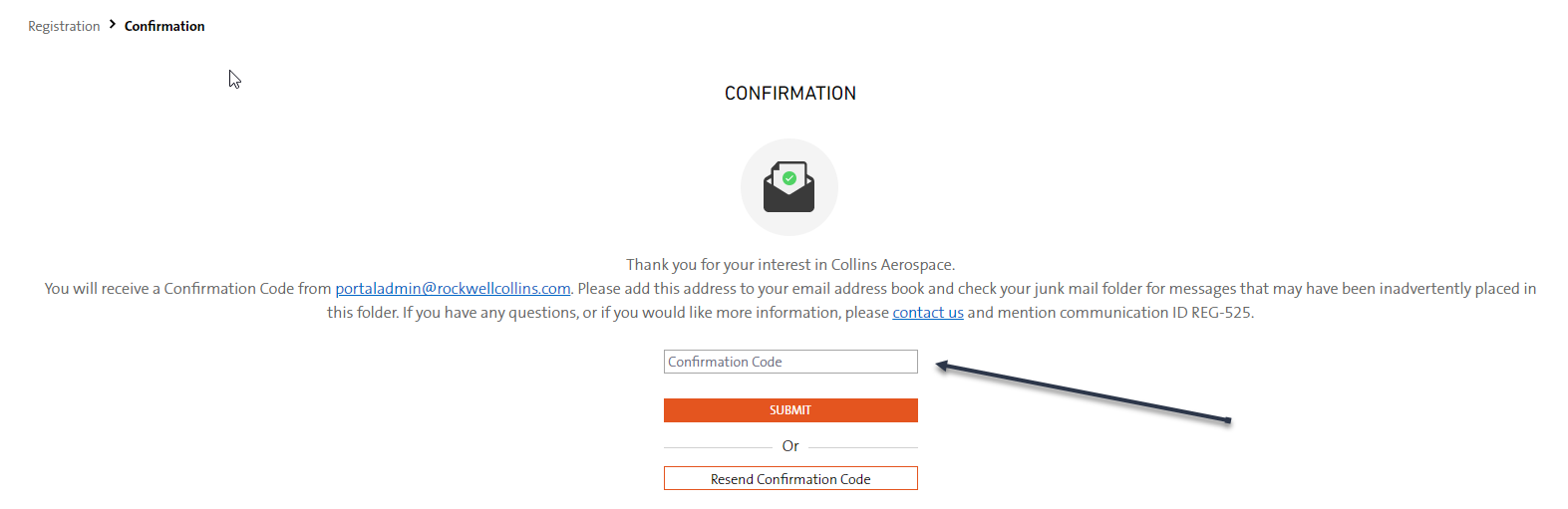Click the arrowhead pointing at the code field
Viewport: 1568px width, 509px height.
(x=941, y=367)
